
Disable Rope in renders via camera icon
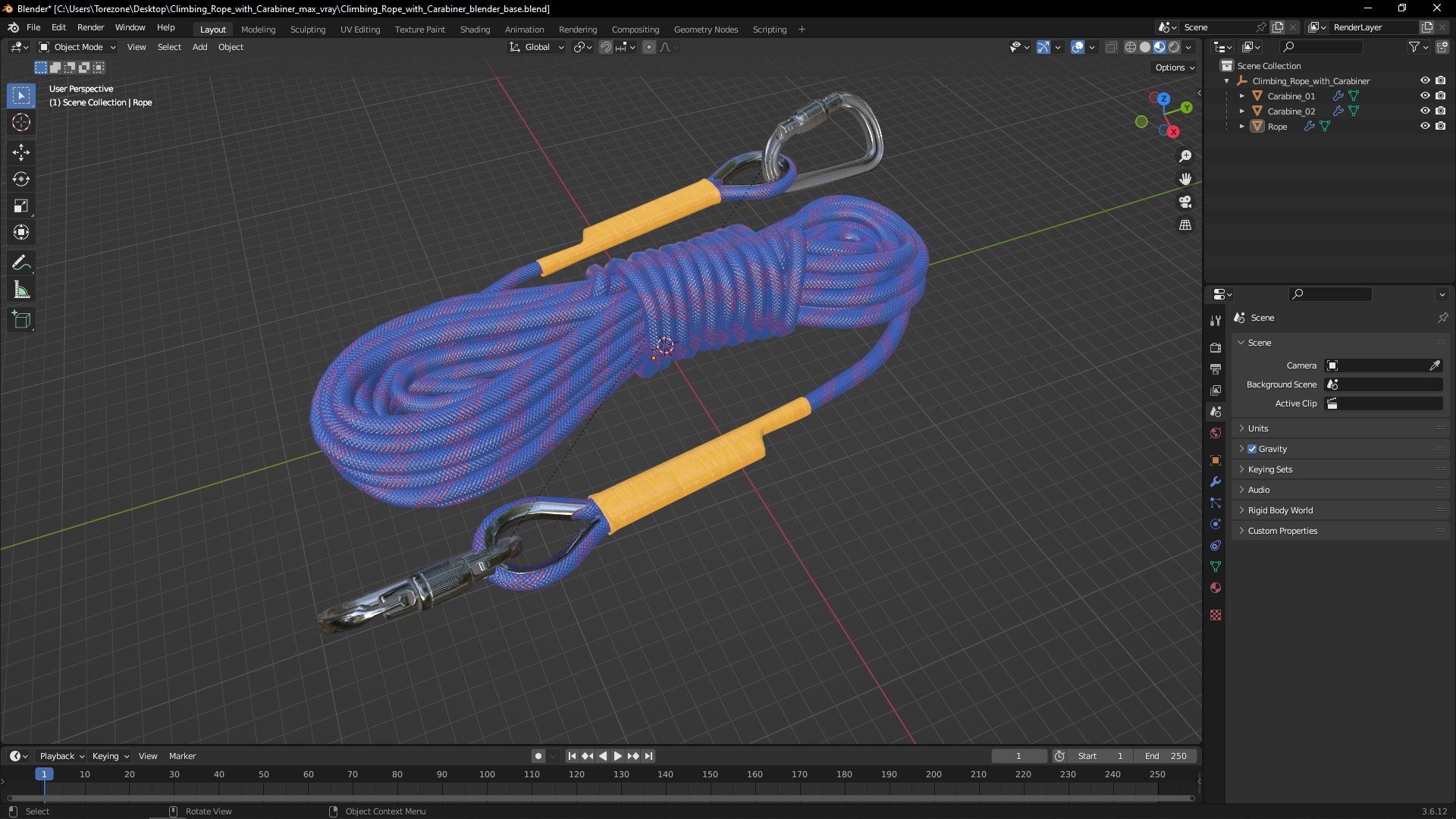coord(1440,126)
